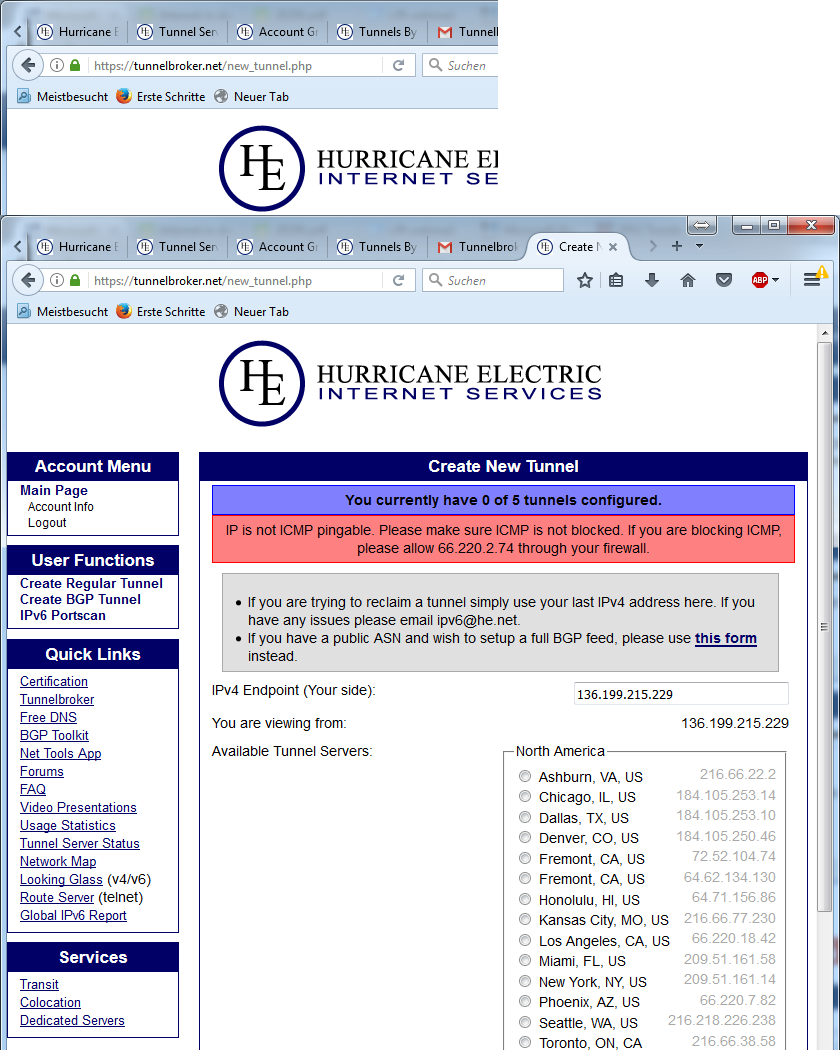This screenshot has height=1050, width=840.
Task: Click the search magnifier in front window
Action: (435, 280)
